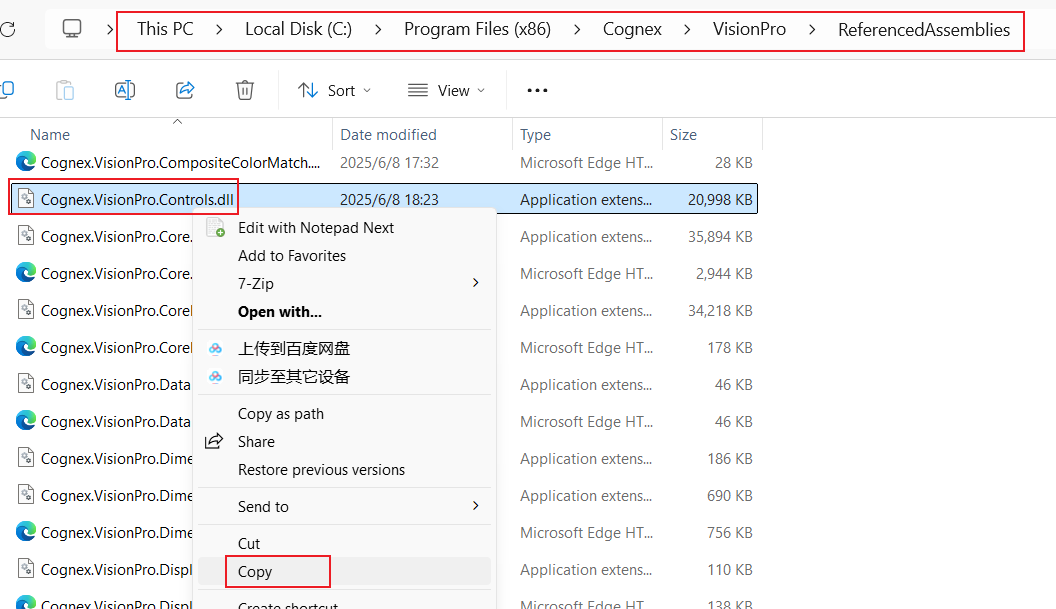
Task: Click the Share icon on the toolbar
Action: (185, 90)
